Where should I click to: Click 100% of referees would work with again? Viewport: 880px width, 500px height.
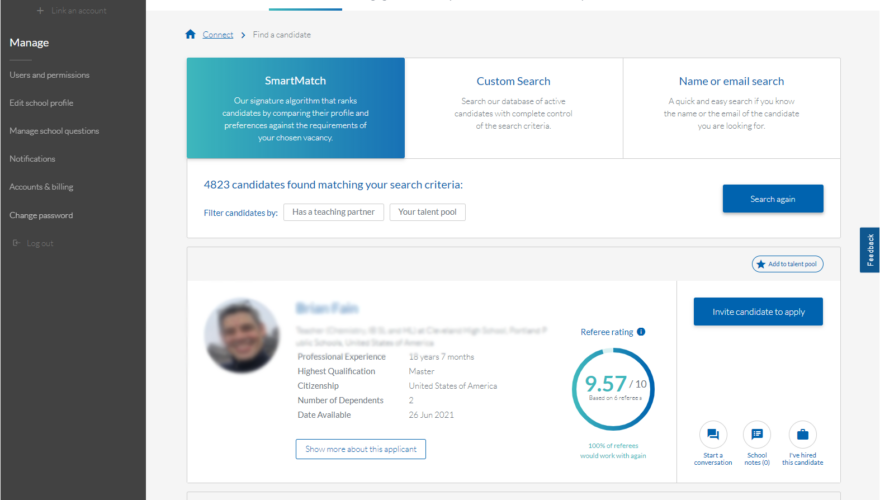[613, 451]
